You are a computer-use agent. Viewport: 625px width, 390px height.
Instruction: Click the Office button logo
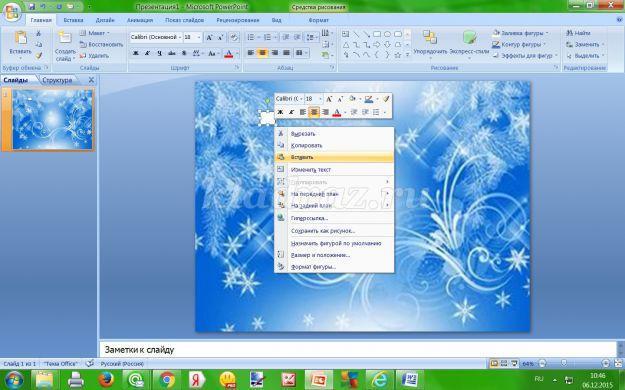[x=12, y=13]
